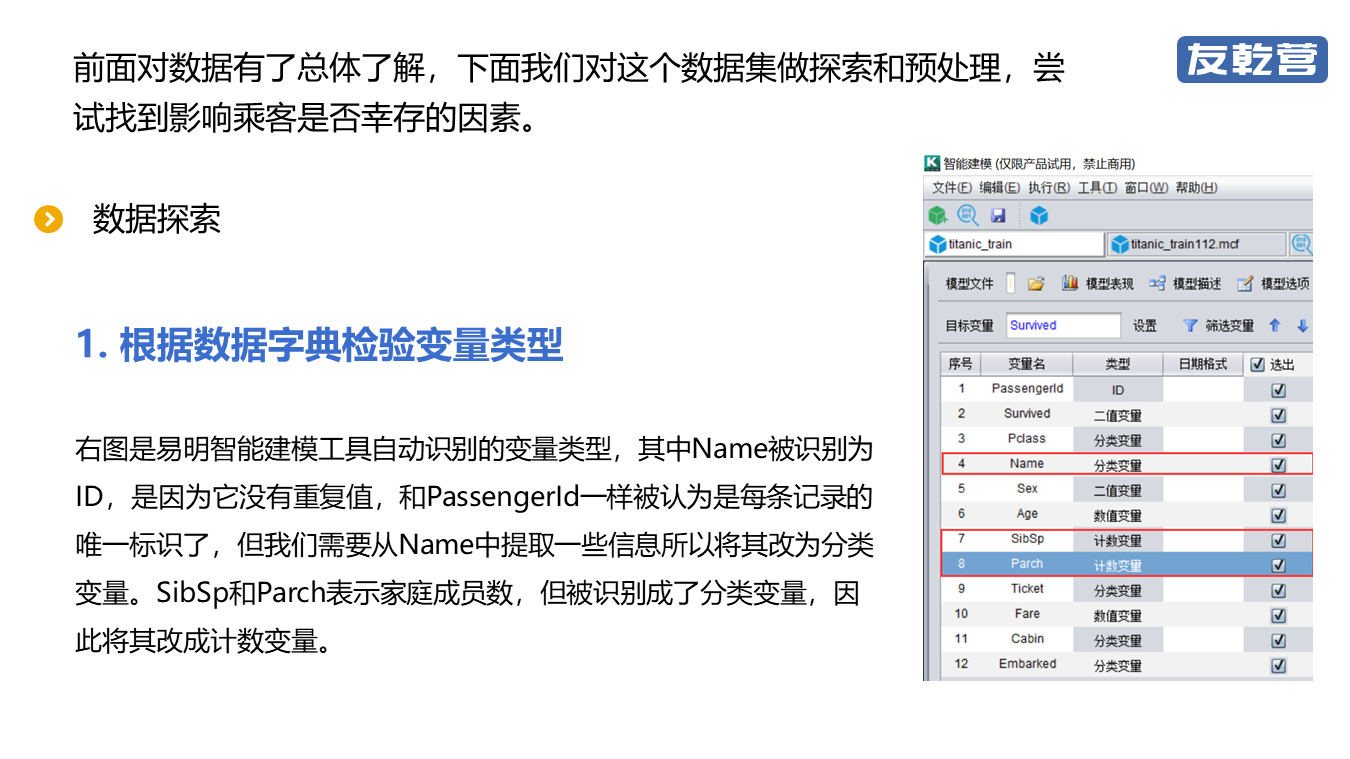Click the 计数变量 type cell of SibSp
The image size is (1350, 759).
tap(1117, 540)
